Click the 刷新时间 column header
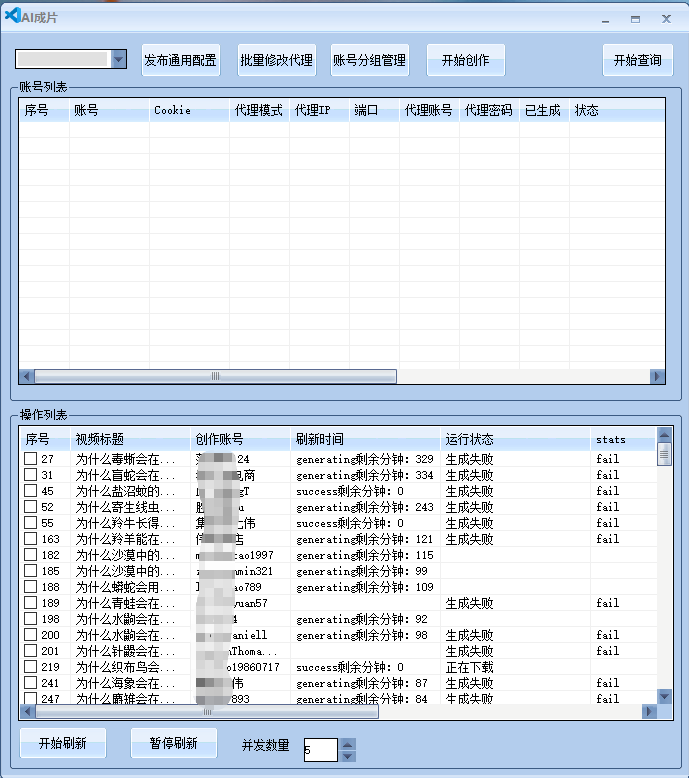This screenshot has width=689, height=778. [x=365, y=439]
